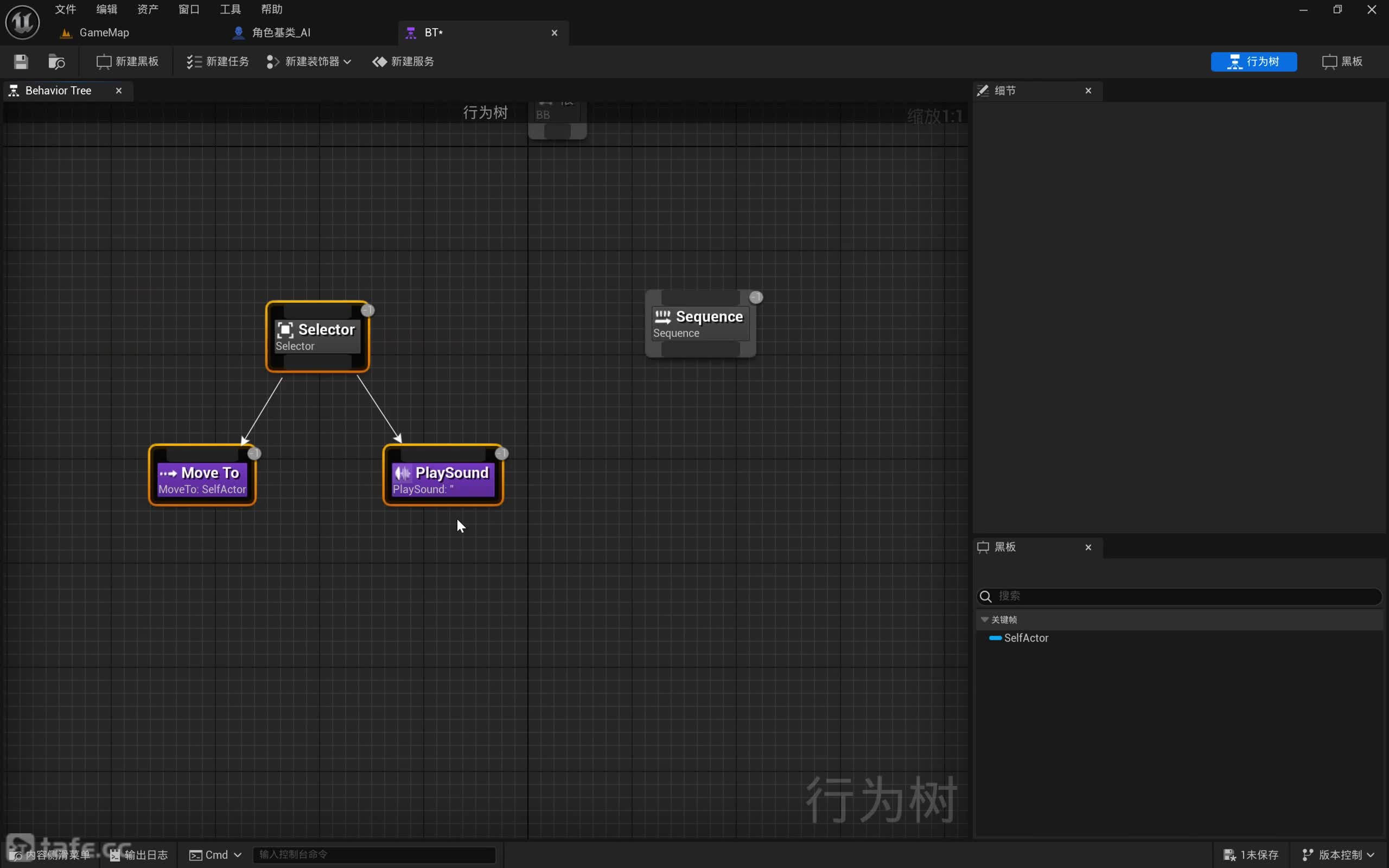The height and width of the screenshot is (868, 1389).
Task: Click the Move To arrow icon
Action: point(168,474)
